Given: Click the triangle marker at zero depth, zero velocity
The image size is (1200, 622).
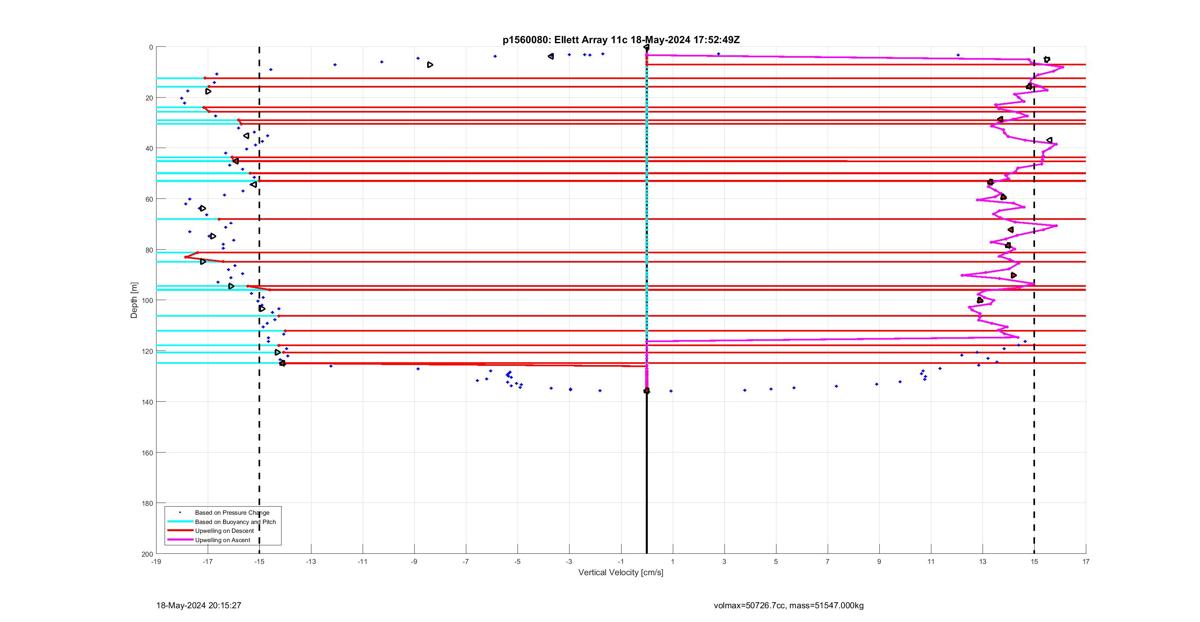Looking at the screenshot, I should coord(647,47).
